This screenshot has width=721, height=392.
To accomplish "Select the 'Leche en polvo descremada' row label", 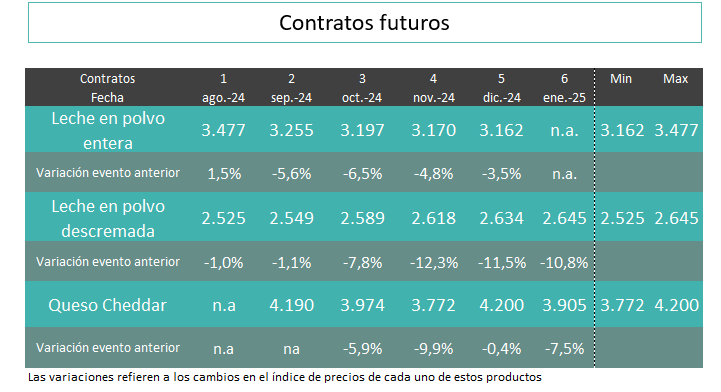I will pyautogui.click(x=108, y=218).
